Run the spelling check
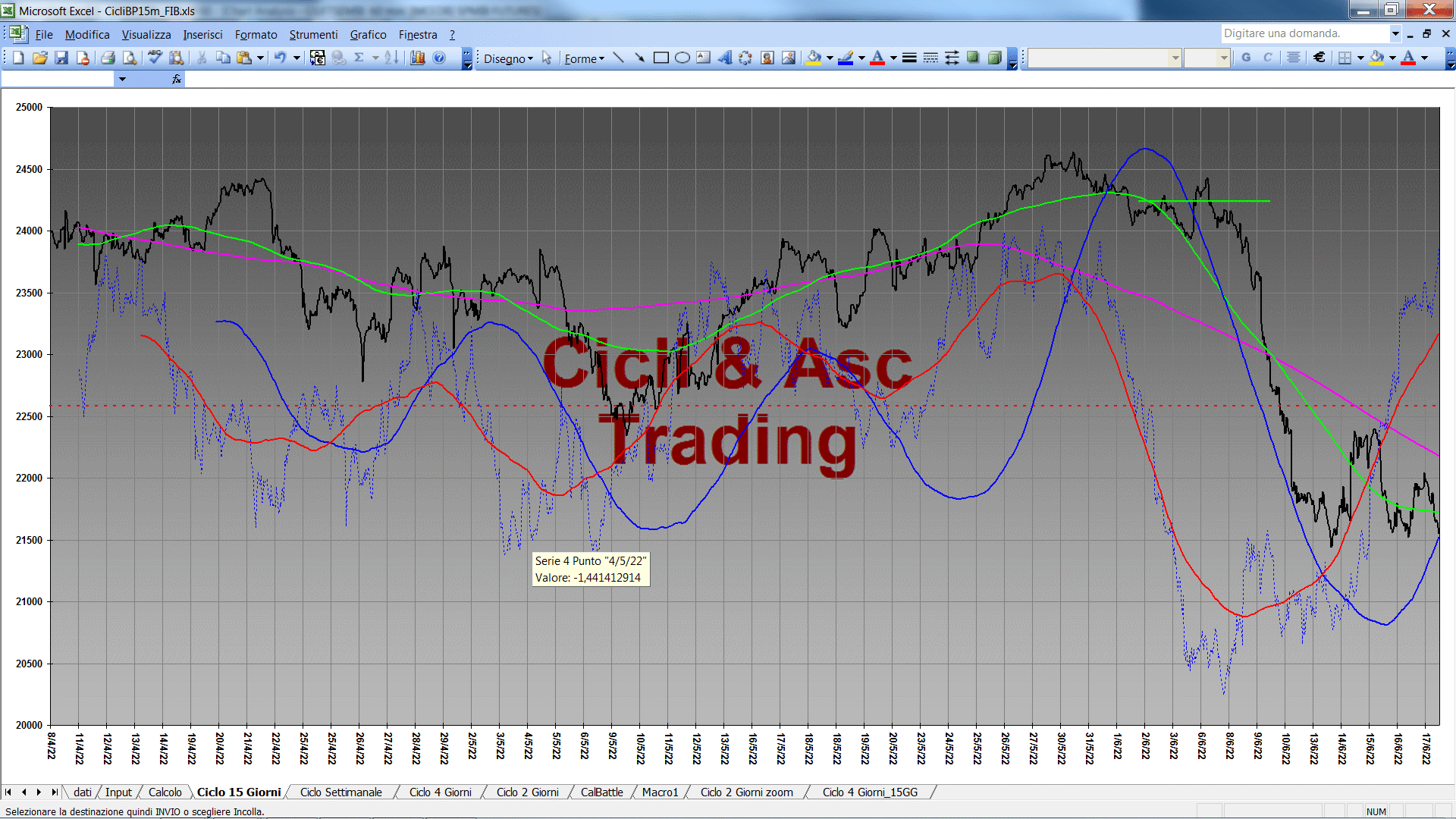The image size is (1456, 819). tap(155, 58)
